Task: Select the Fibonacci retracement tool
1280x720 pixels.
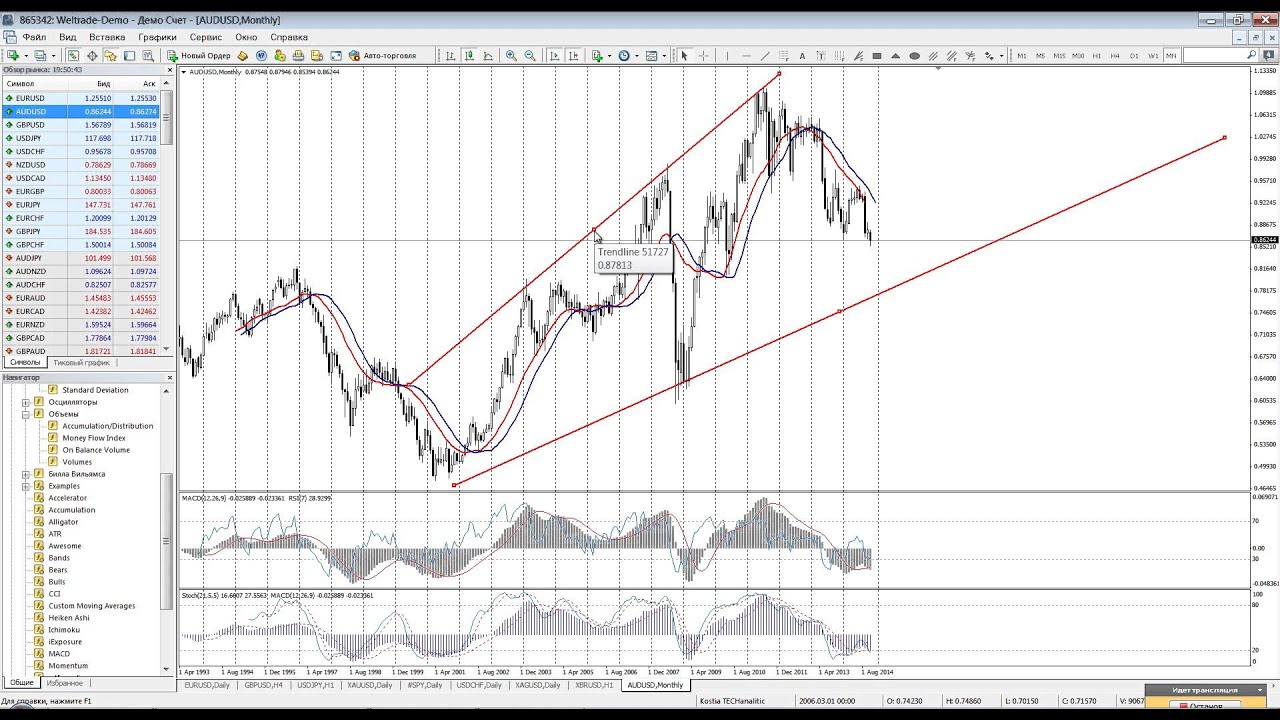Action: 783,56
